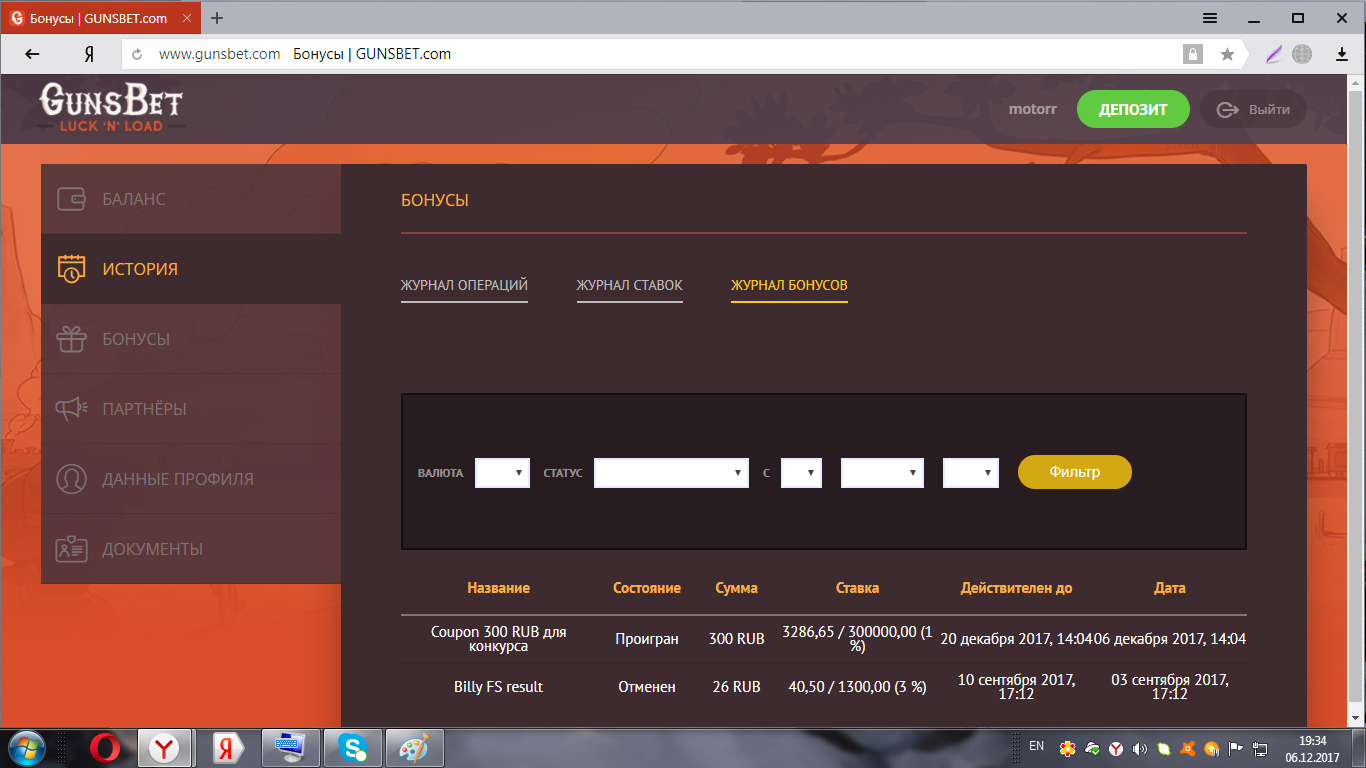Viewport: 1366px width, 768px height.
Task: Click the ID card icon beside Документы
Action: (x=71, y=549)
